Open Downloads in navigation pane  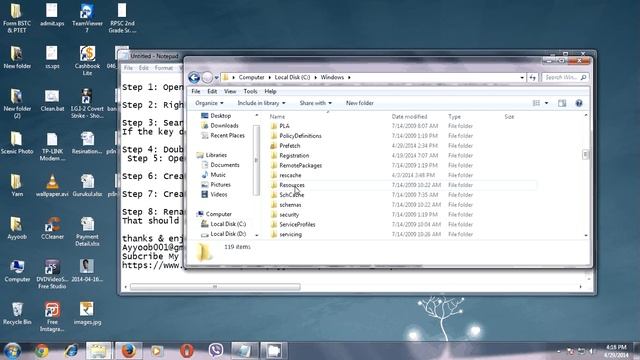pyautogui.click(x=224, y=126)
